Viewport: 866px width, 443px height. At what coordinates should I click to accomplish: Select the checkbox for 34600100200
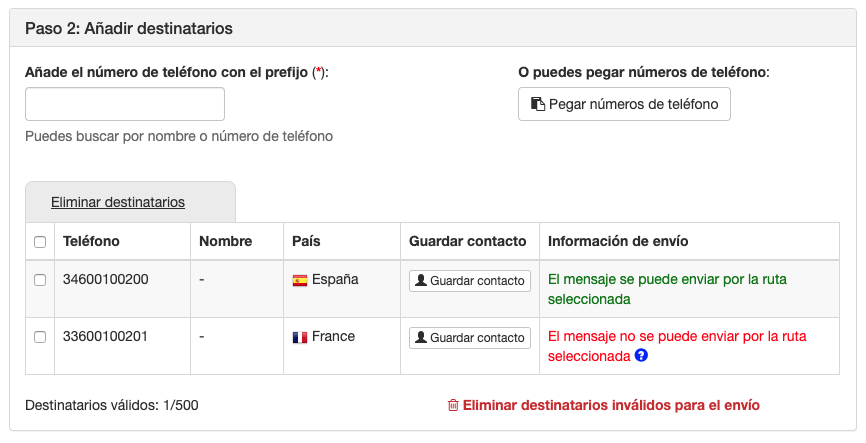(40, 280)
